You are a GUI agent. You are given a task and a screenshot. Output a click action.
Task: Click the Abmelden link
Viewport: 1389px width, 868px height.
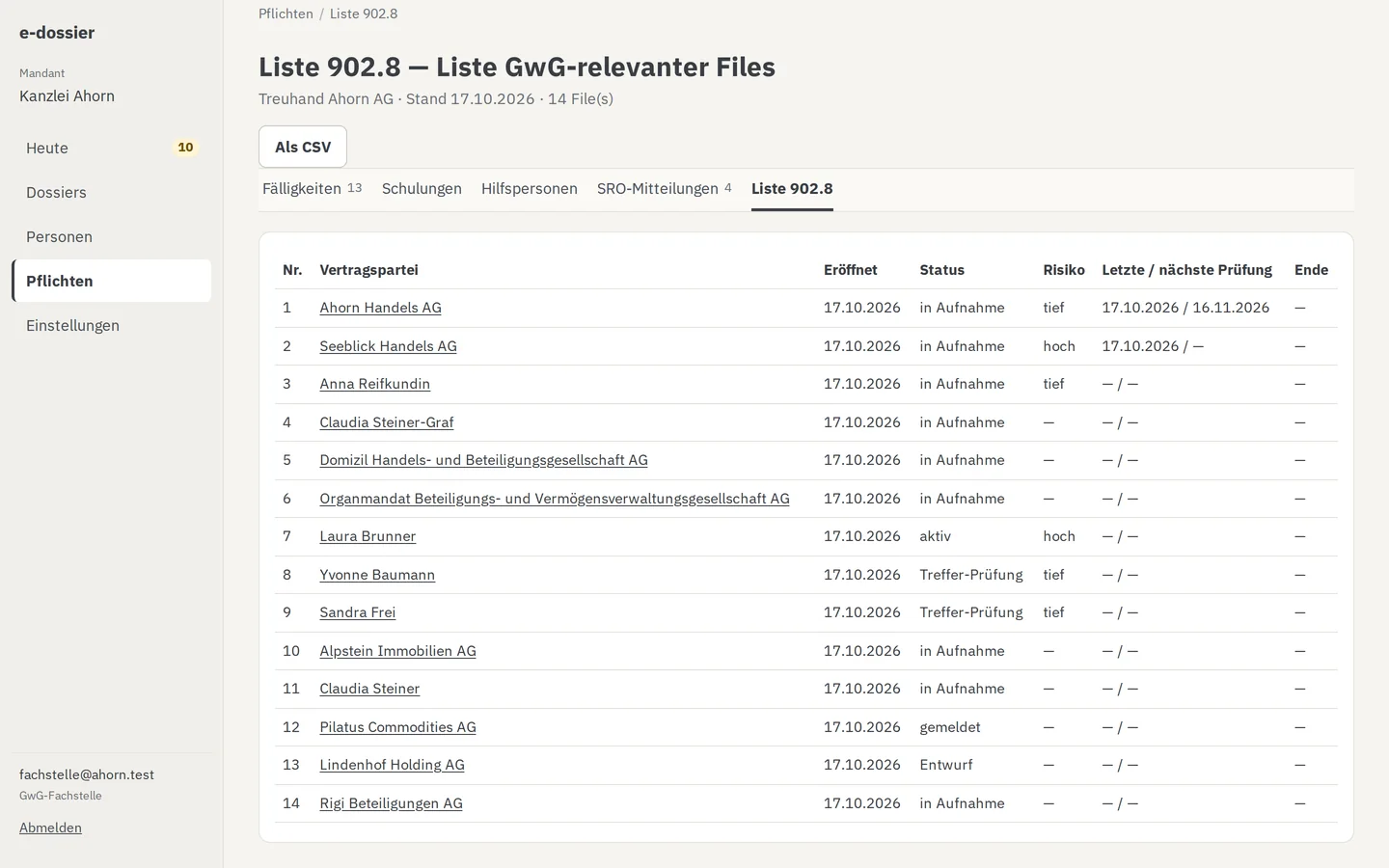coord(50,827)
